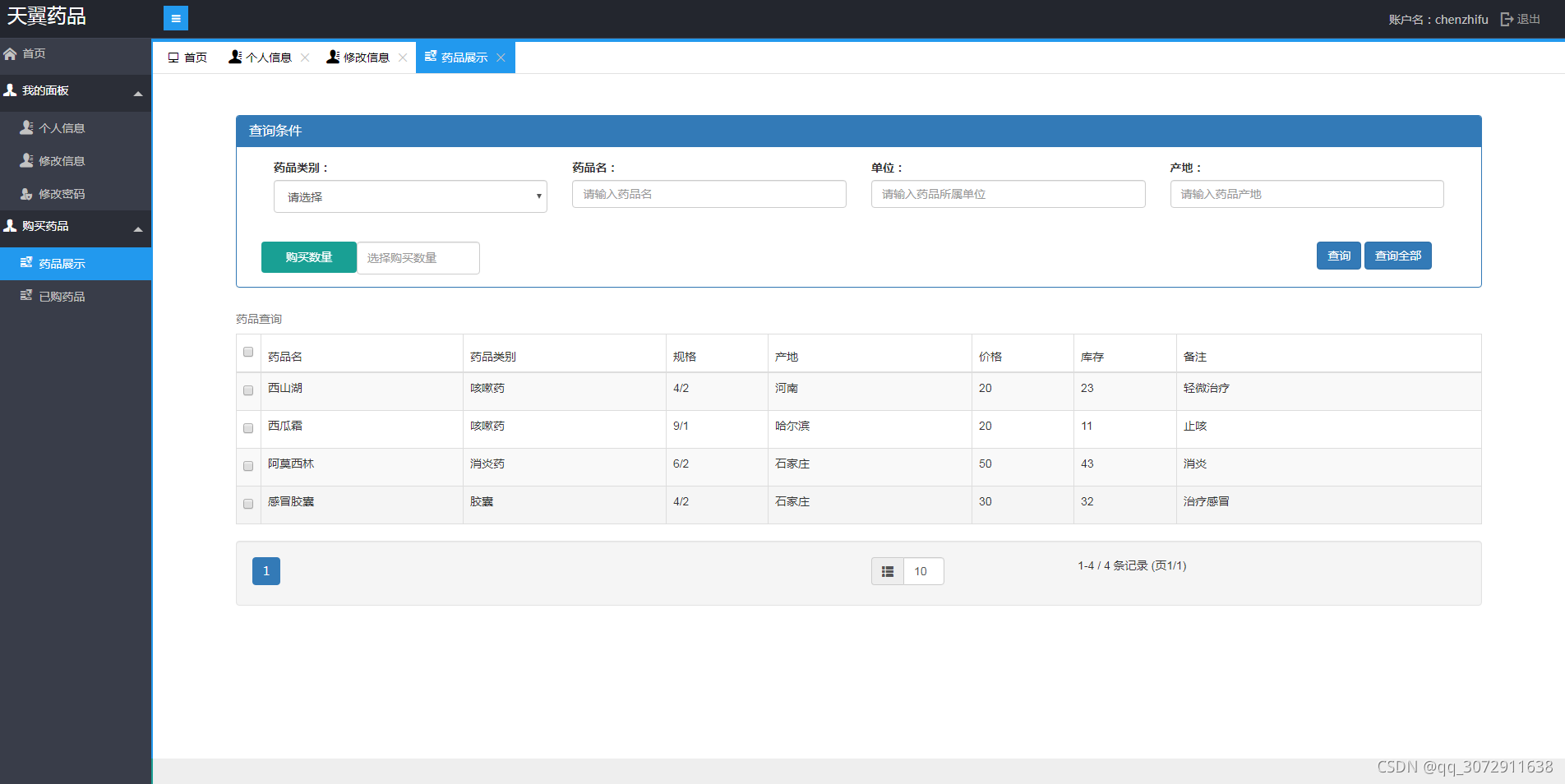Click the 修改密码 sidebar icon
The image size is (1565, 784).
(27, 193)
